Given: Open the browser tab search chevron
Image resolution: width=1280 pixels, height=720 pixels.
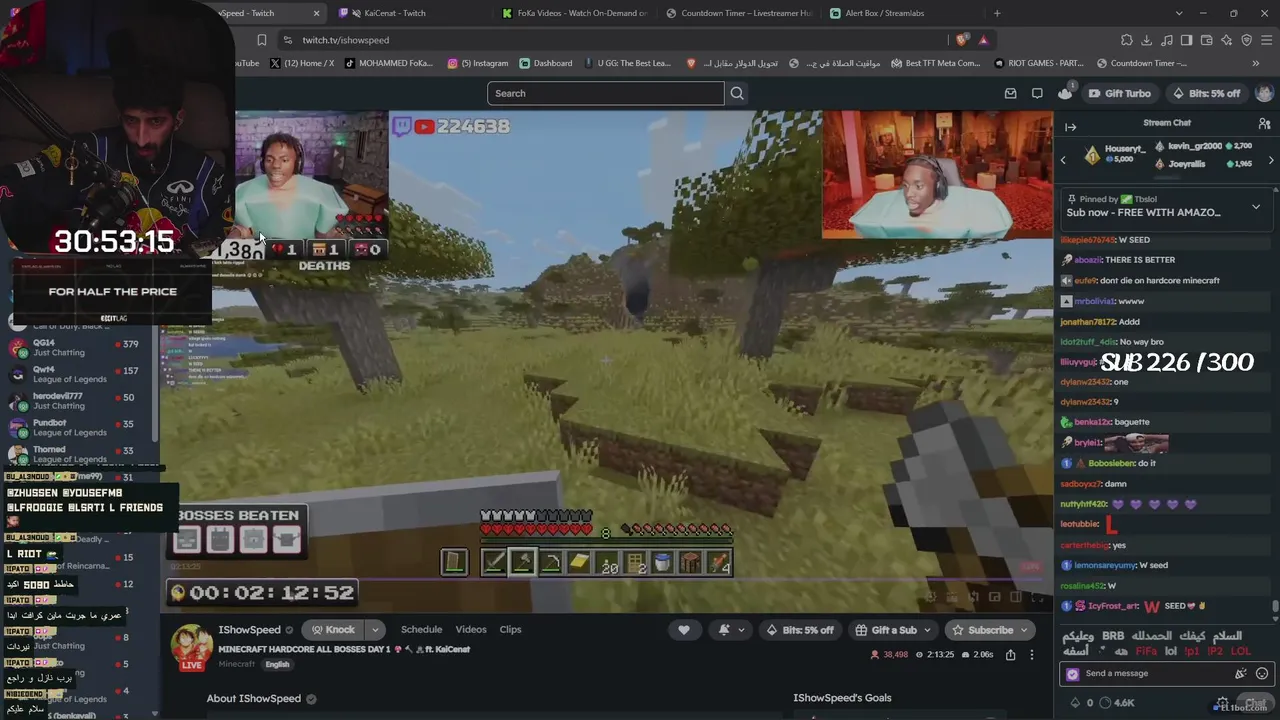Looking at the screenshot, I should pos(1179,13).
